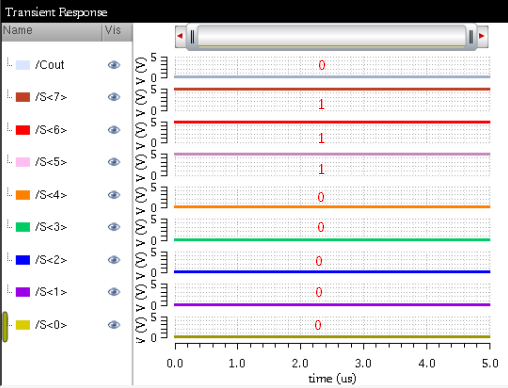The height and width of the screenshot is (388, 508).
Task: Toggle visibility of /S<0>
Action: point(114,325)
